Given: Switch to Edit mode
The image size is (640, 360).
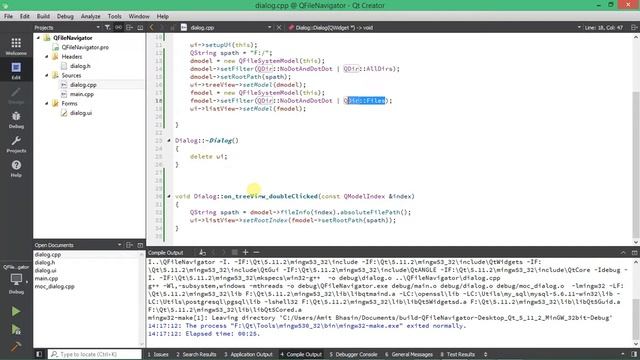Looking at the screenshot, I should [x=16, y=71].
